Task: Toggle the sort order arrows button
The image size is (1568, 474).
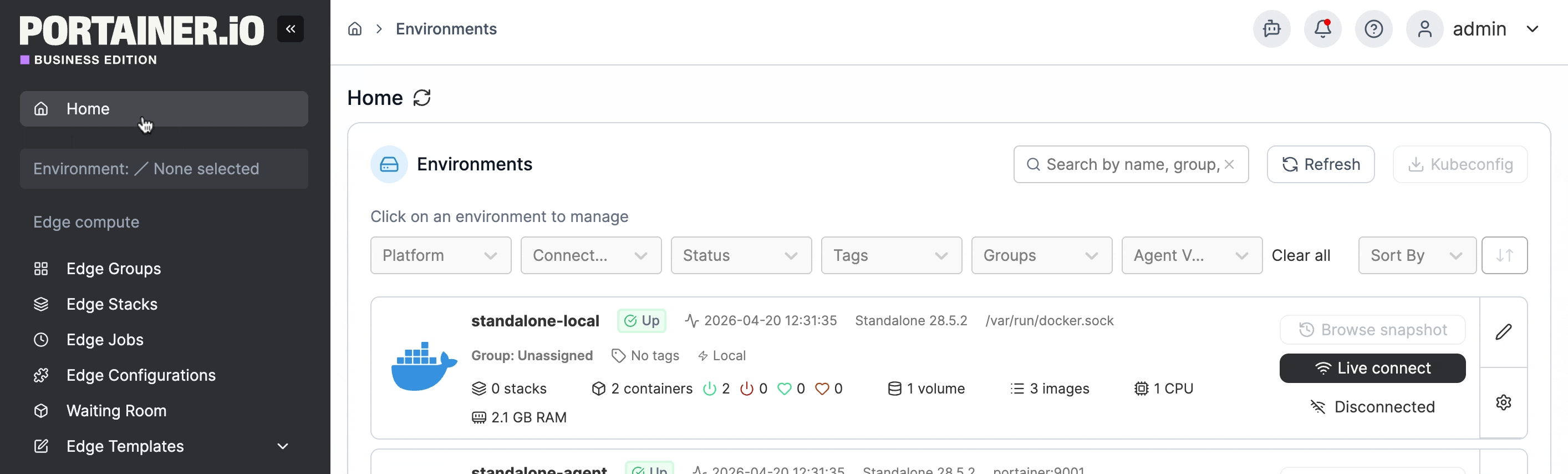Action: (1504, 255)
